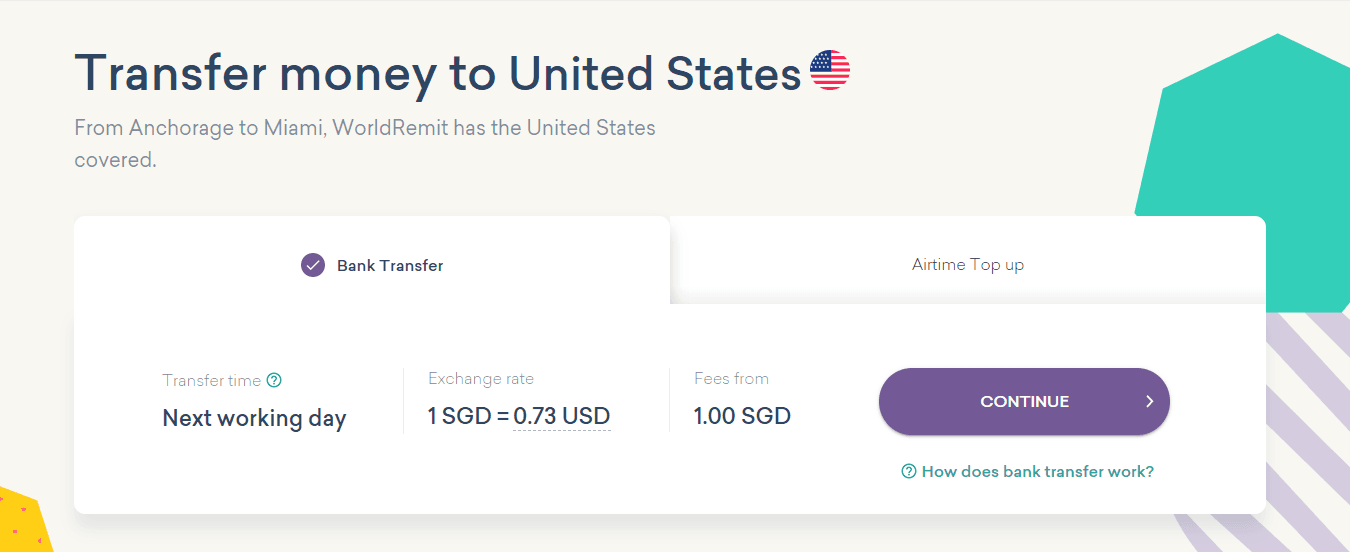1350x552 pixels.
Task: Open "How does bank transfer work?" link
Action: pyautogui.click(x=1037, y=471)
